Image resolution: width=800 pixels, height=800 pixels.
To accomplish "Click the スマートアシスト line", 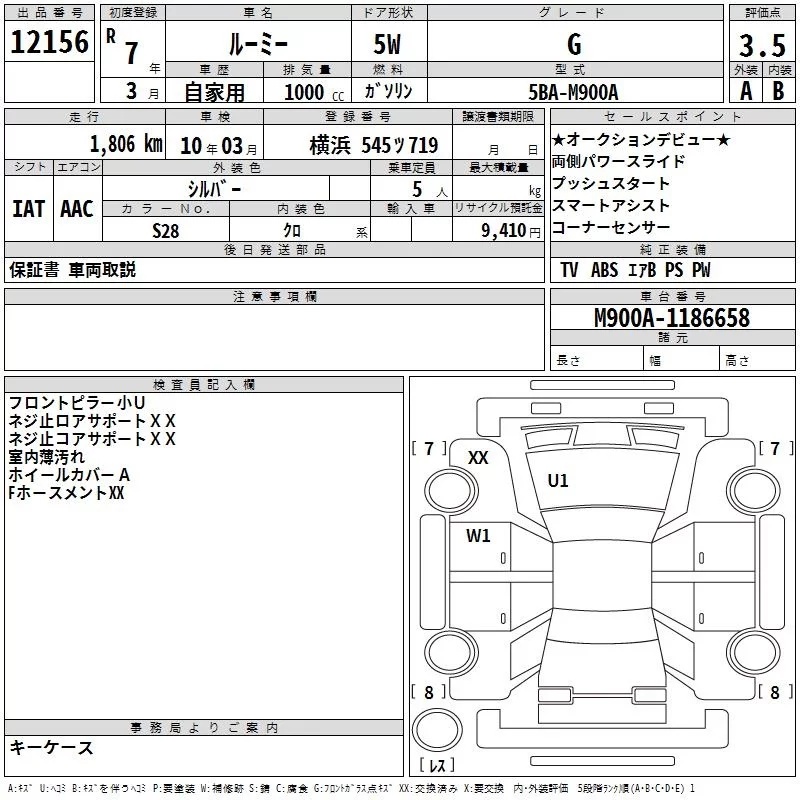I will click(x=611, y=205).
